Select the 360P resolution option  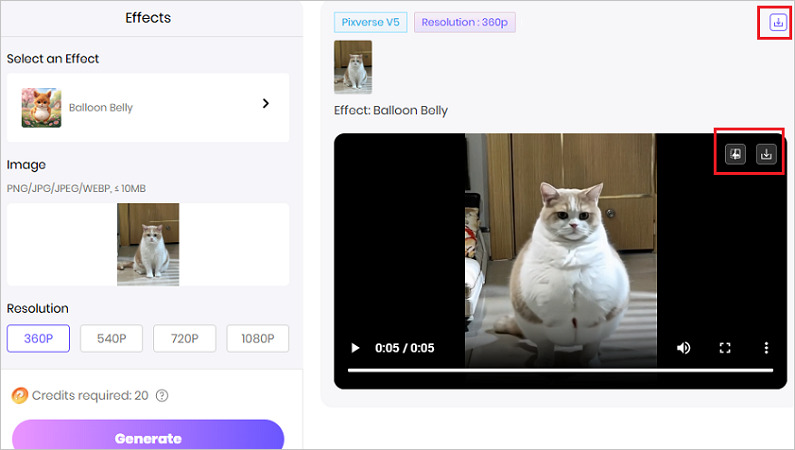38,339
